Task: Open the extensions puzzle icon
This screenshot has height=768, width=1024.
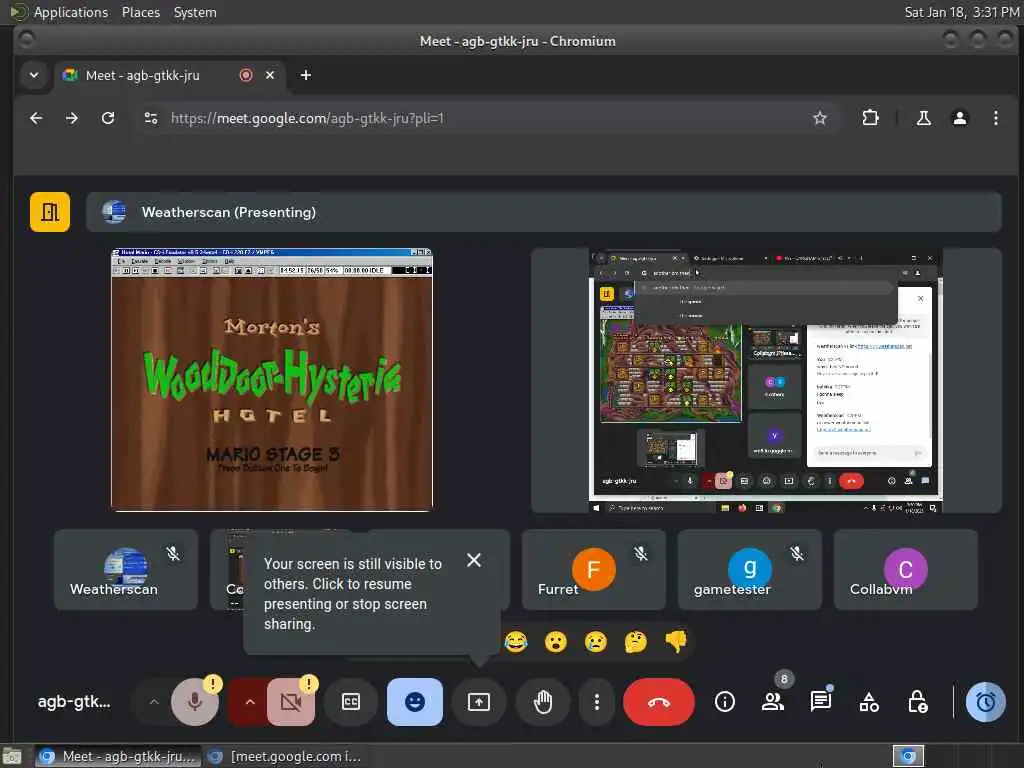Action: (870, 118)
